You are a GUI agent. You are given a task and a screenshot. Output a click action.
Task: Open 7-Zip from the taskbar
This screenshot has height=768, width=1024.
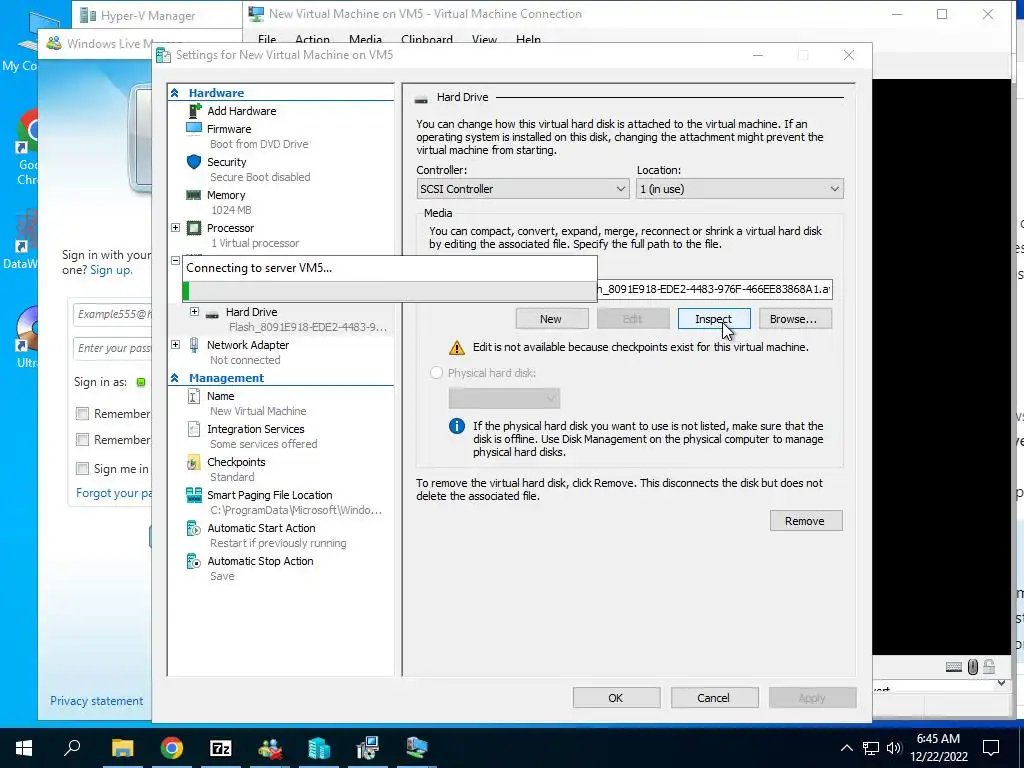coord(221,748)
